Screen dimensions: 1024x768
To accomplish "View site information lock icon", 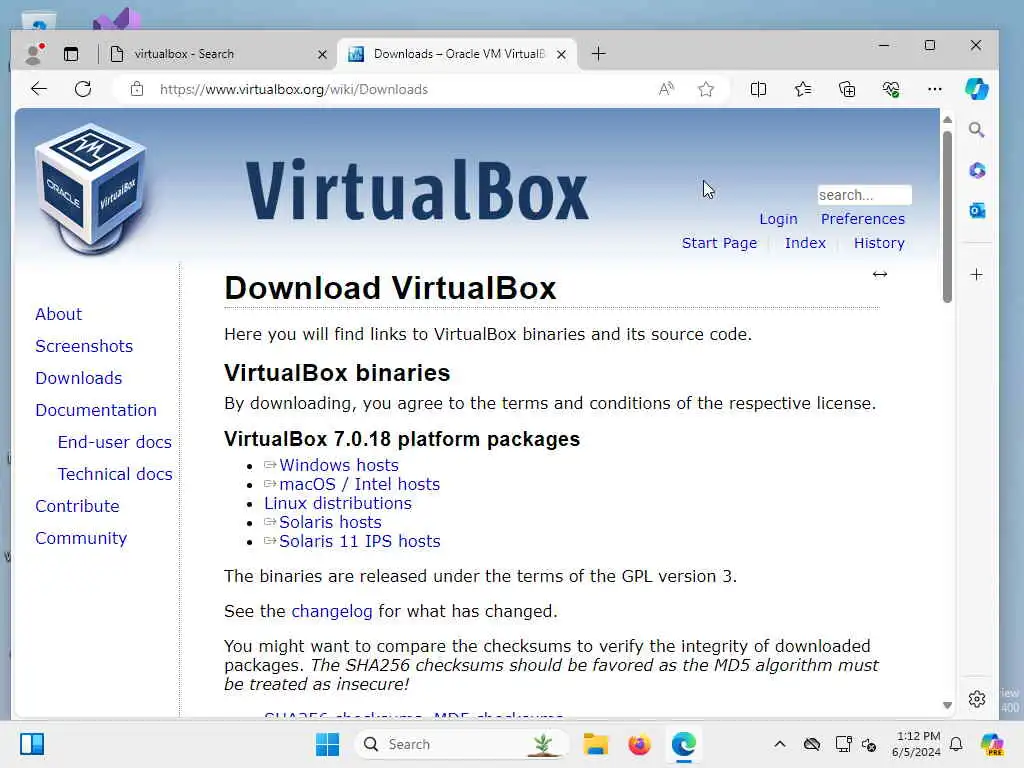I will coord(136,89).
